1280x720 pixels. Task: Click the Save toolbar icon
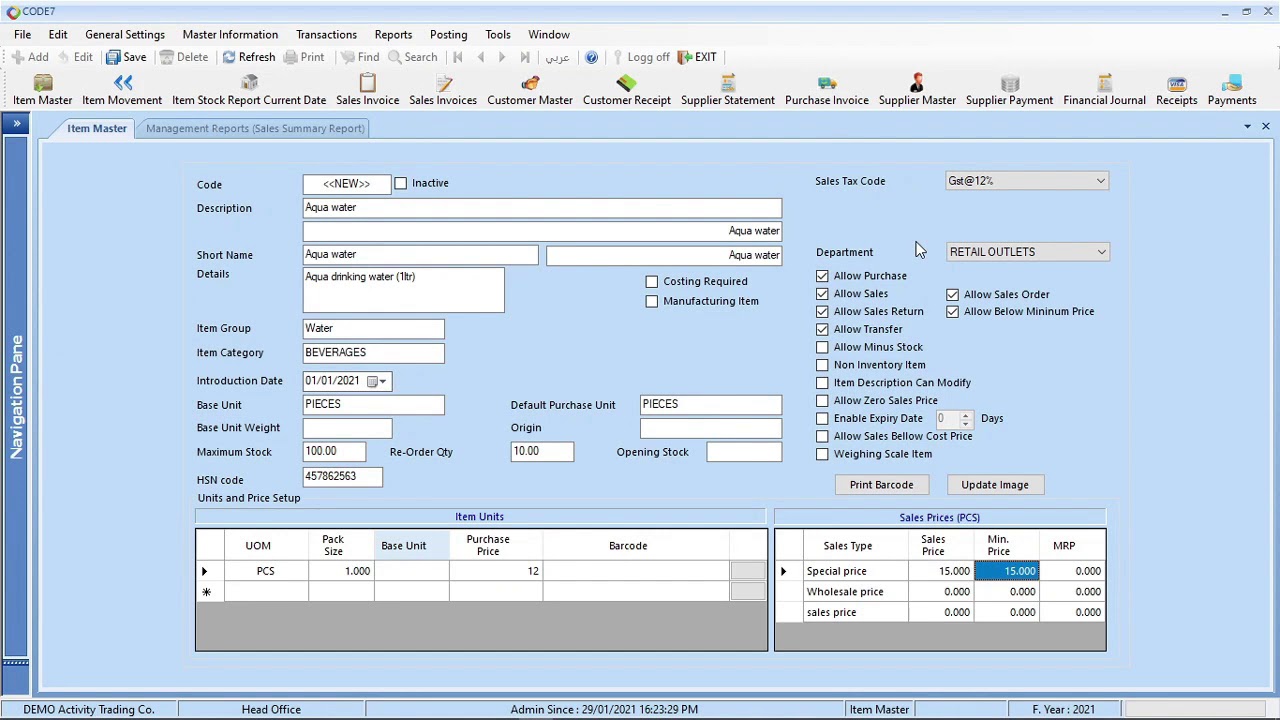coord(126,57)
